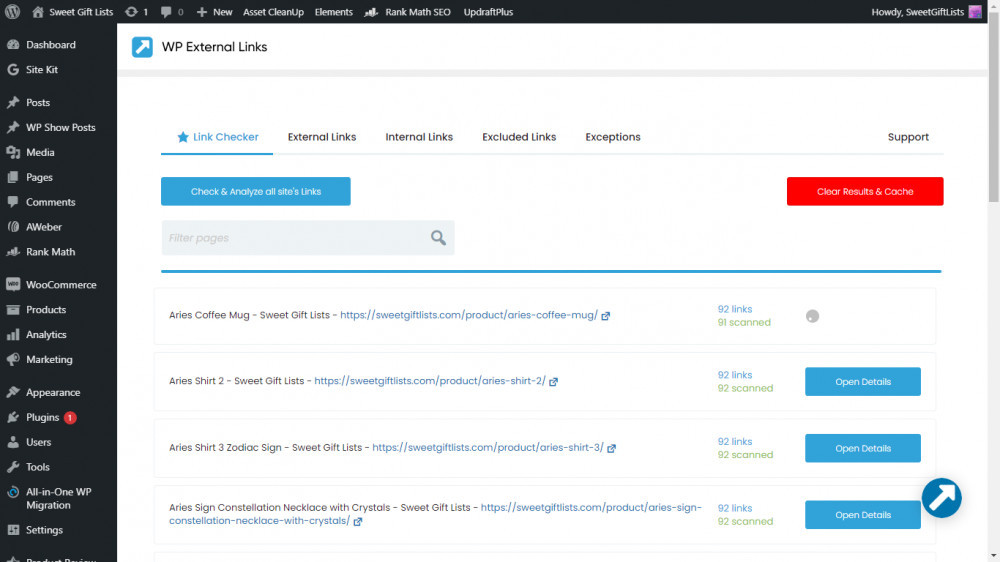Click the Users person icon
This screenshot has height=562, width=1000.
pos(13,442)
